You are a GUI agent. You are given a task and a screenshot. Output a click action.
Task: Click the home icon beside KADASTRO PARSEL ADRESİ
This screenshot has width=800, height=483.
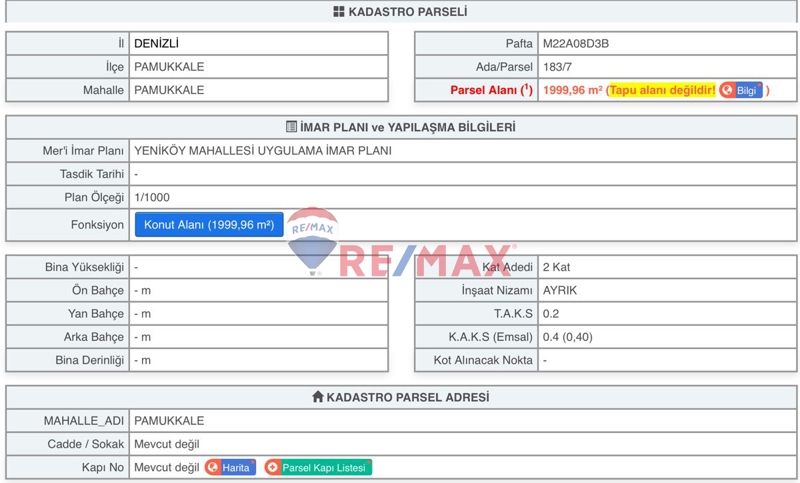click(317, 397)
